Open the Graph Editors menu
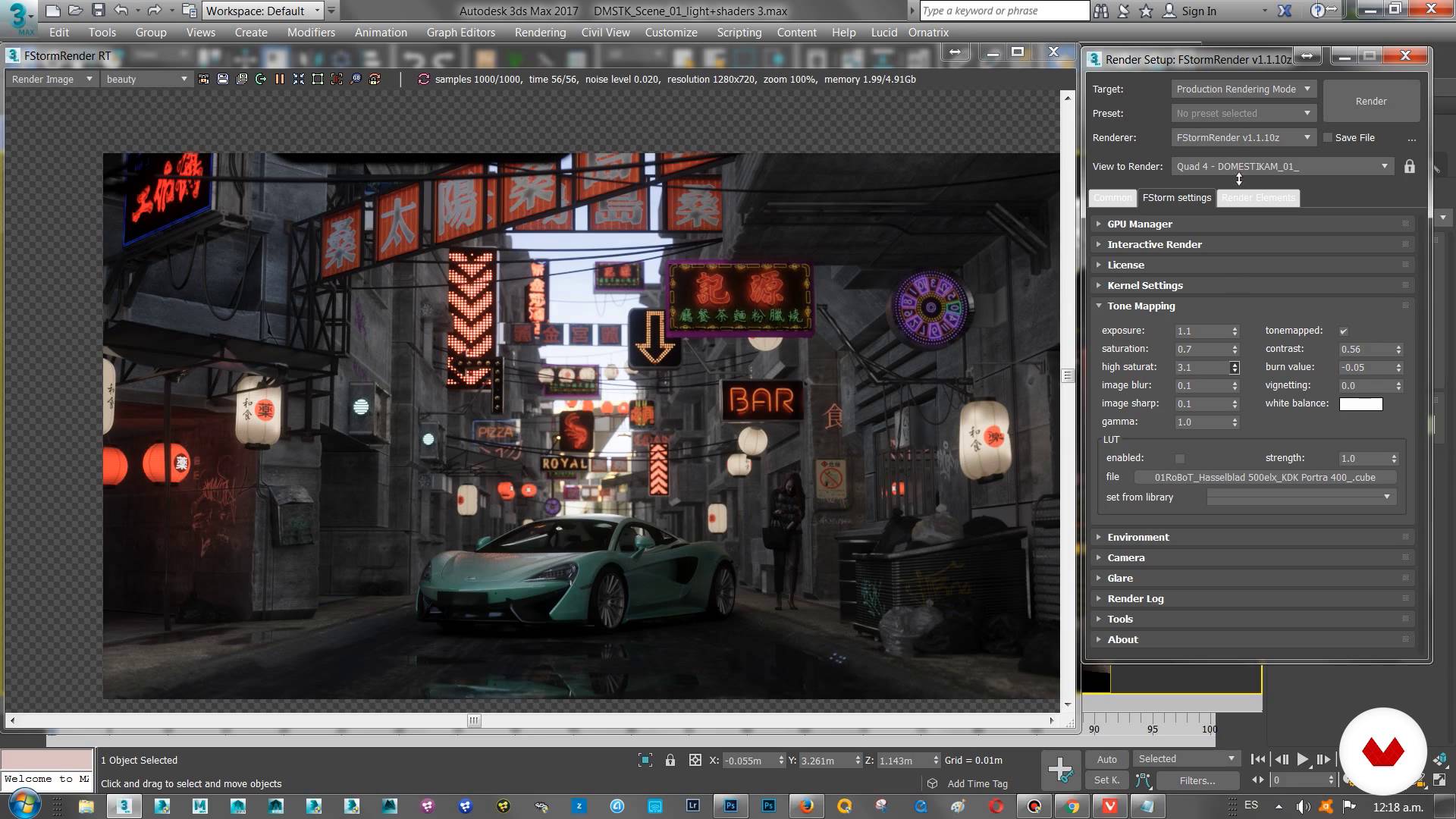 point(460,33)
